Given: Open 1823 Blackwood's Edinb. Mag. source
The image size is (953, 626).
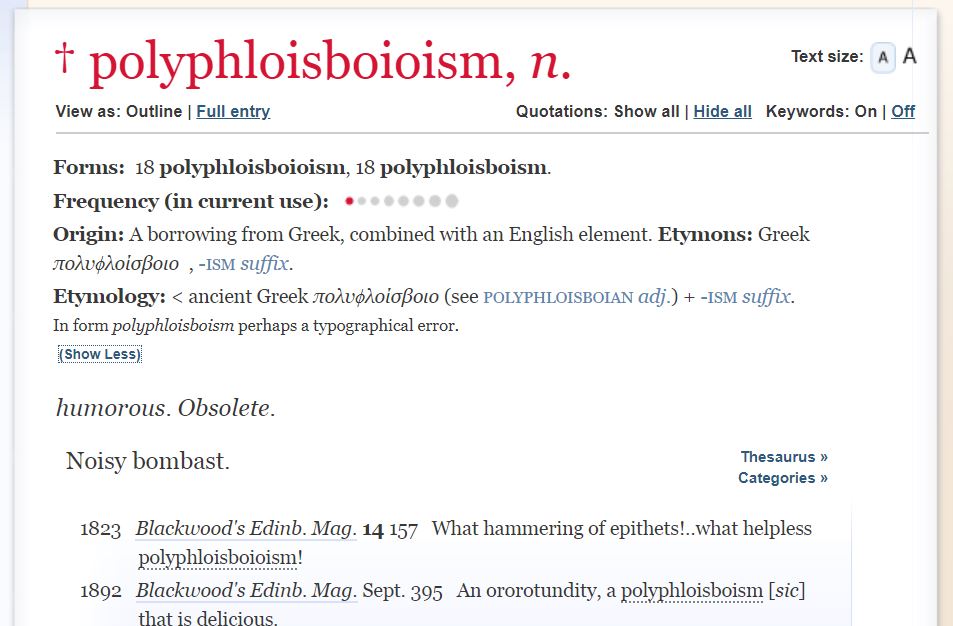Looking at the screenshot, I should pos(246,529).
